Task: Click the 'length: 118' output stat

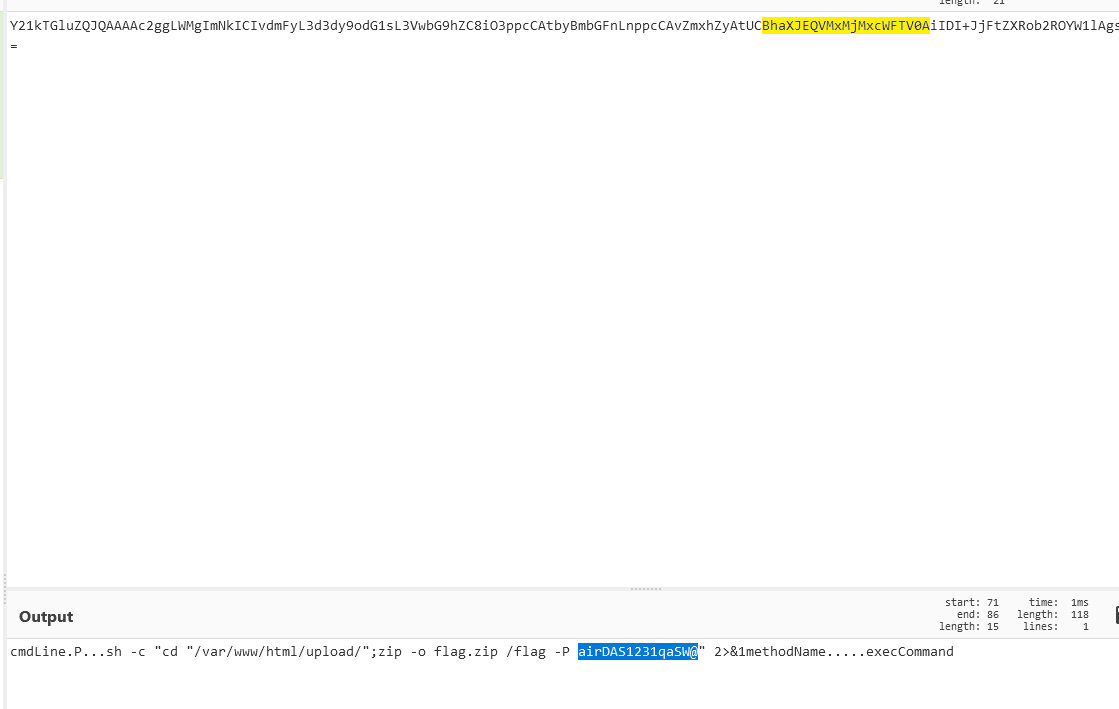Action: (x=1053, y=615)
